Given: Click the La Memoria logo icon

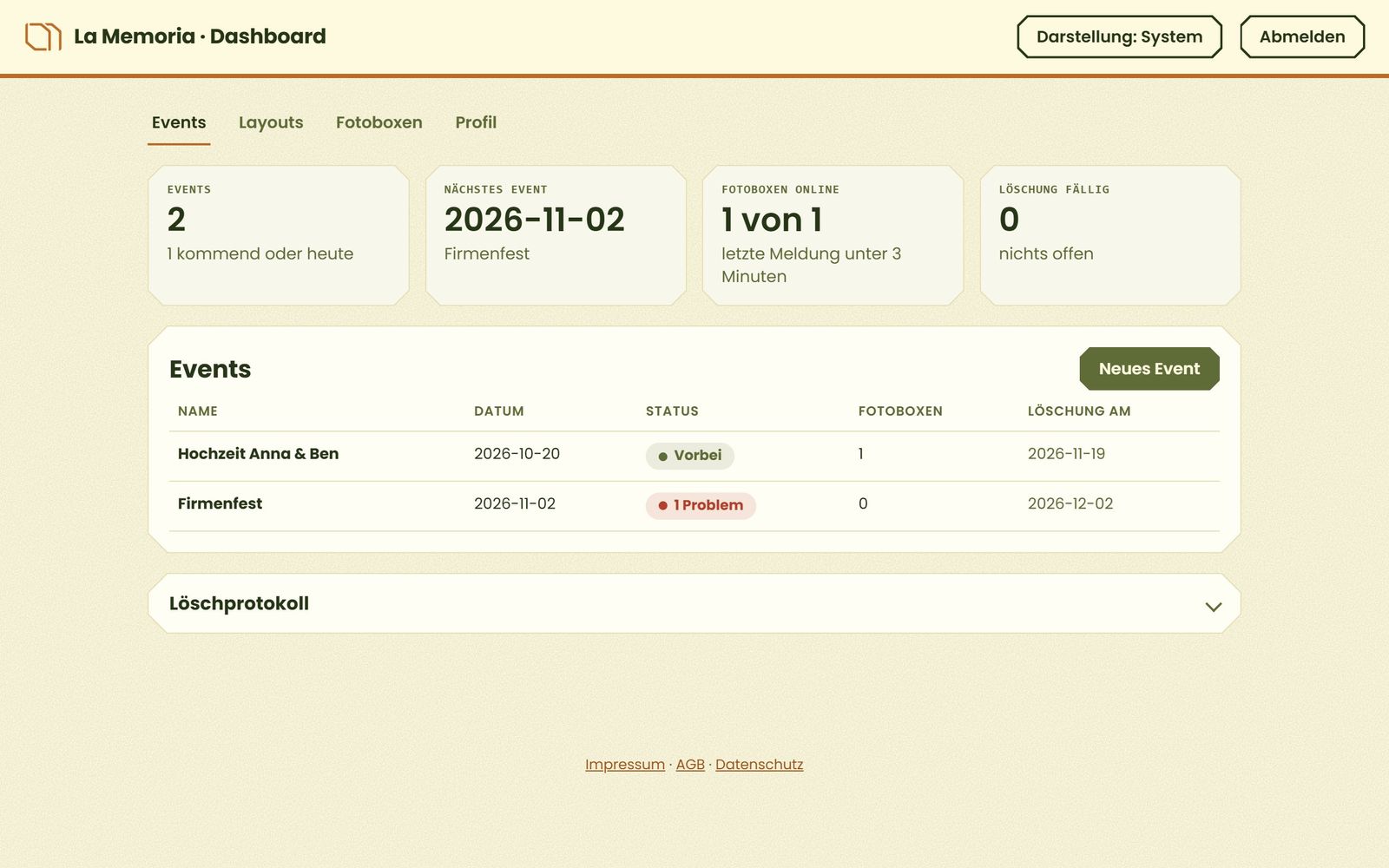Looking at the screenshot, I should pos(43,36).
